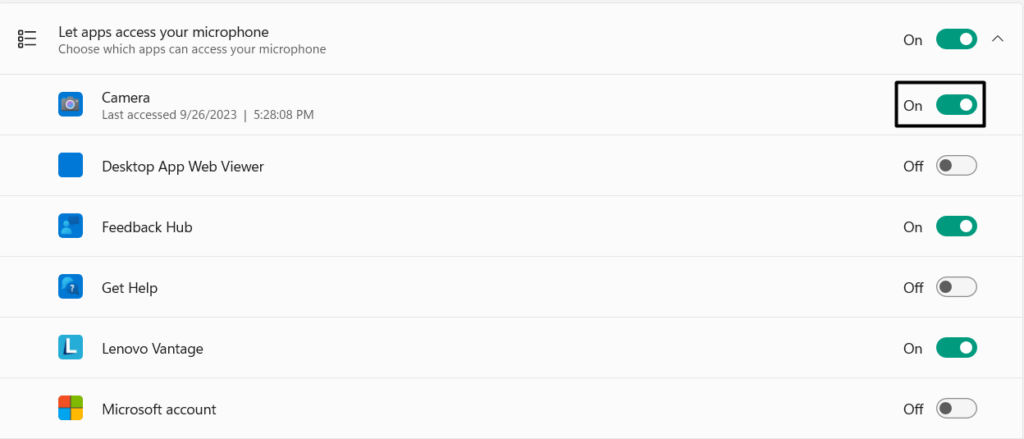
Task: Click the Camera app icon
Action: (x=70, y=104)
